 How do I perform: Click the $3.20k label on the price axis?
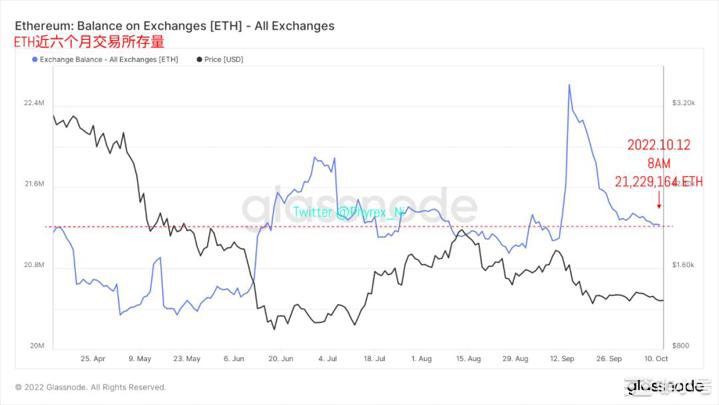point(684,103)
